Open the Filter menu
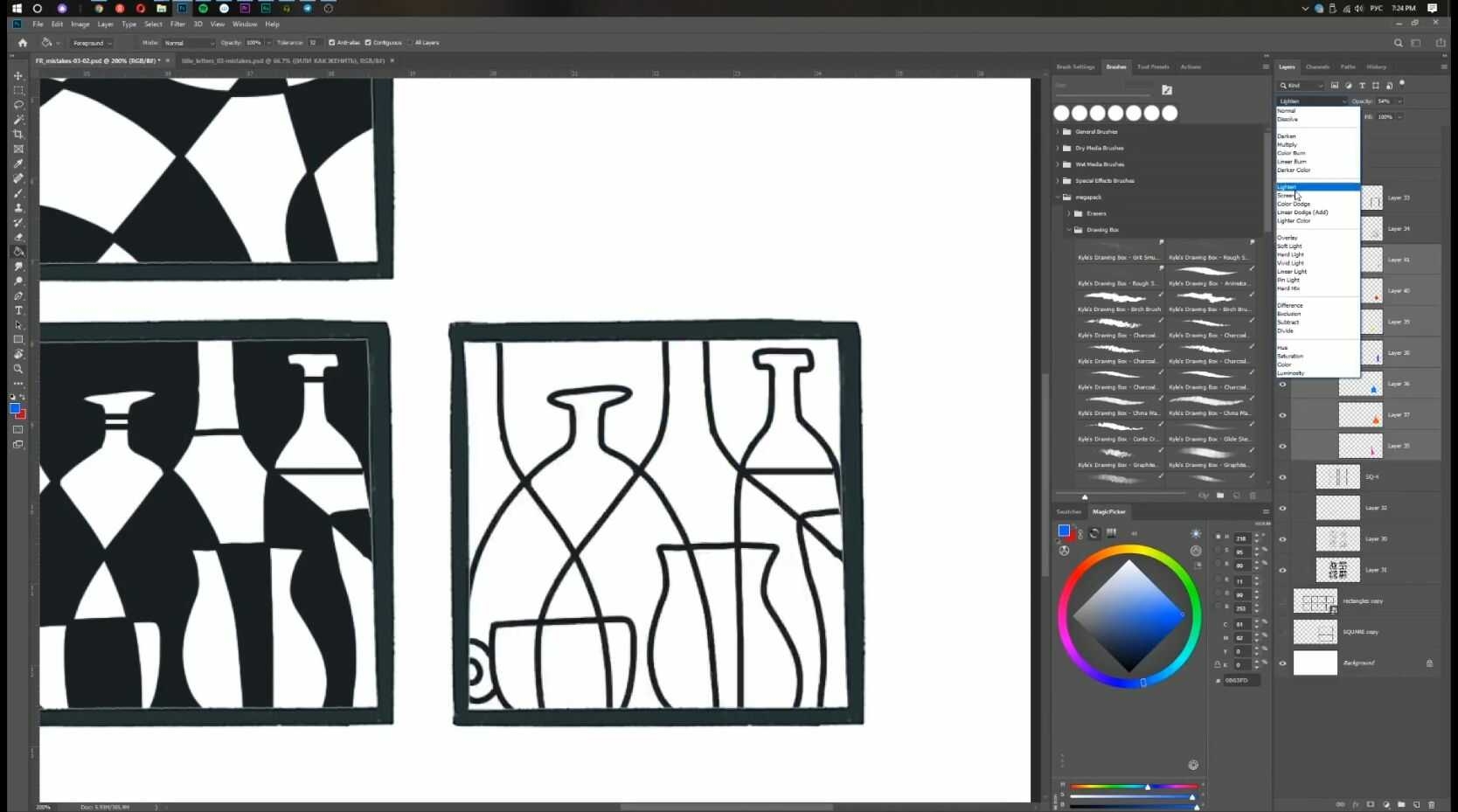 [177, 24]
